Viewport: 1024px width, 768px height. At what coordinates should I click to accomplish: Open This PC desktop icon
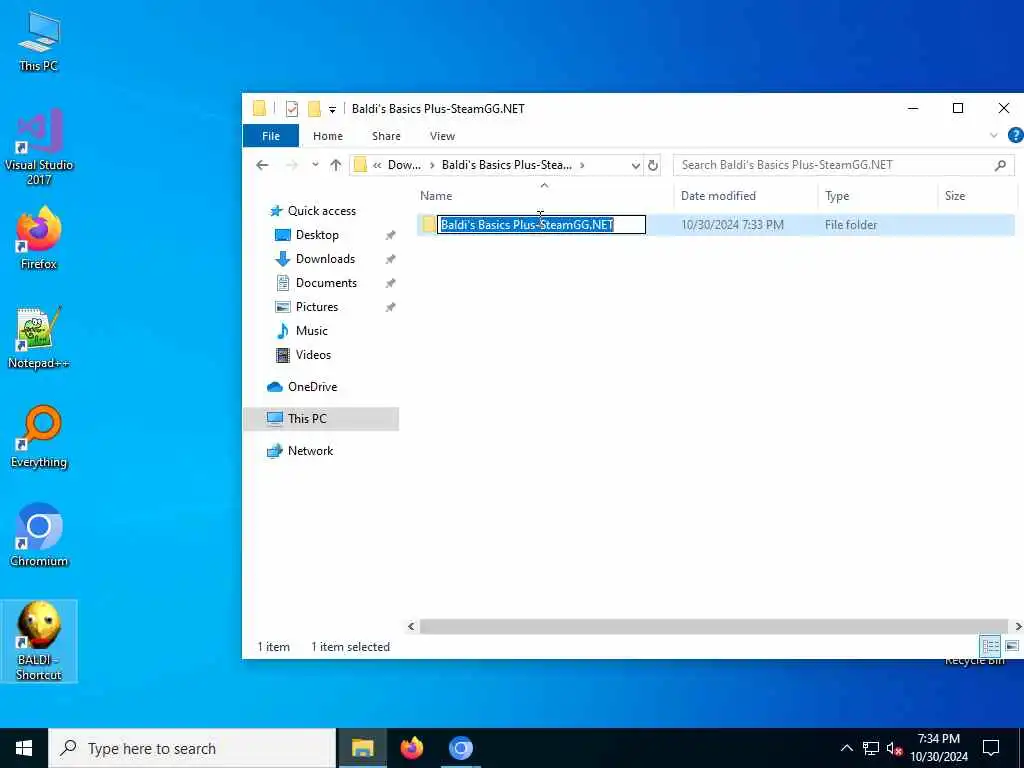point(39,40)
